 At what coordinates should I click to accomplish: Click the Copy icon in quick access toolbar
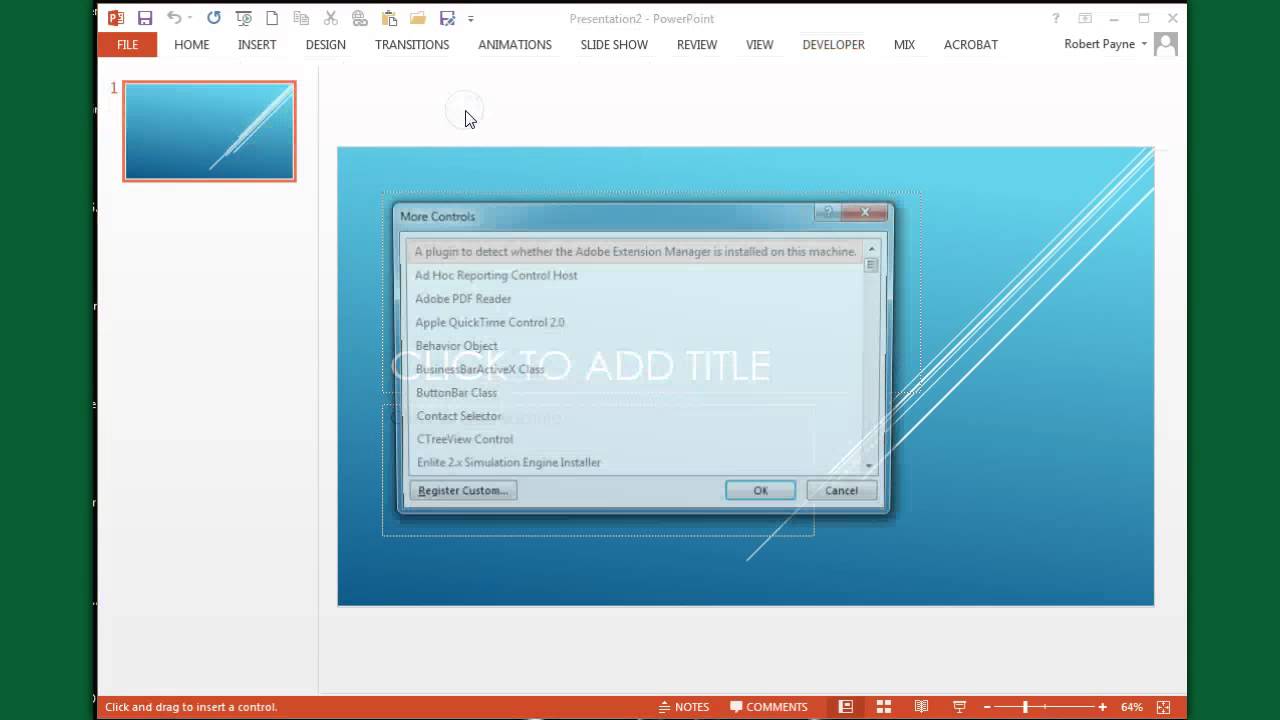tap(301, 18)
